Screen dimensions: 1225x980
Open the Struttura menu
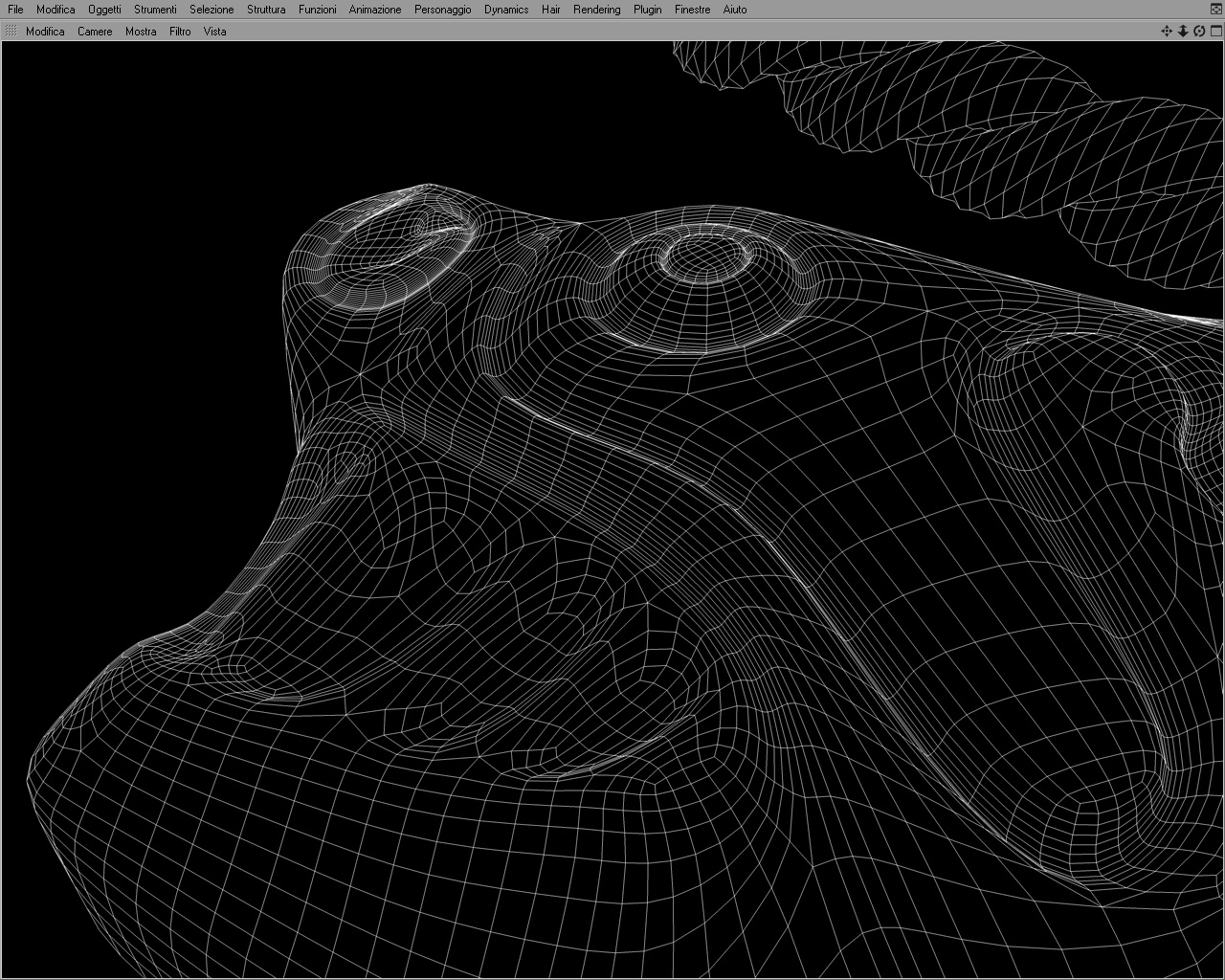coord(266,10)
